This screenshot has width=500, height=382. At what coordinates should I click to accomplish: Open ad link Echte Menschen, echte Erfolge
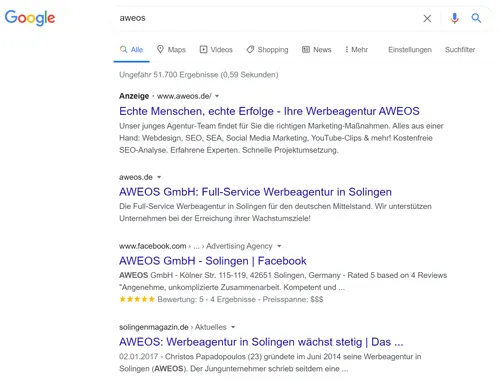click(269, 111)
